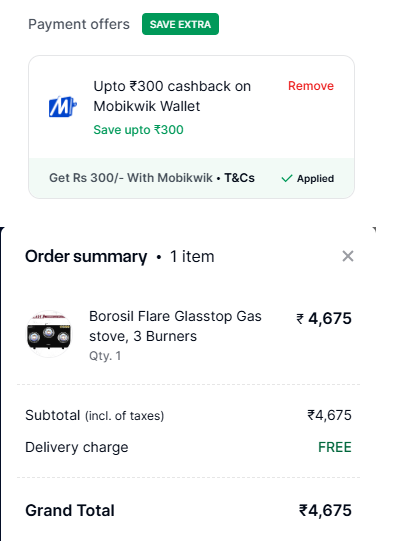Click the FREE delivery charge label
The image size is (409, 550).
[335, 447]
